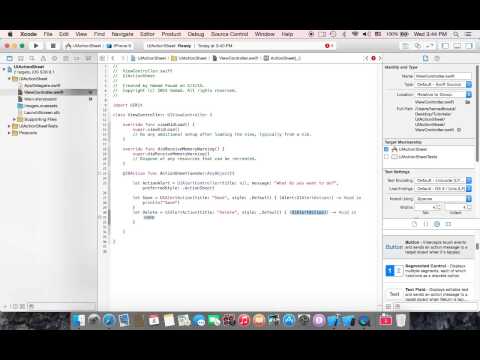
Task: Choose file location folder icon
Action: pyautogui.click(x=468, y=102)
